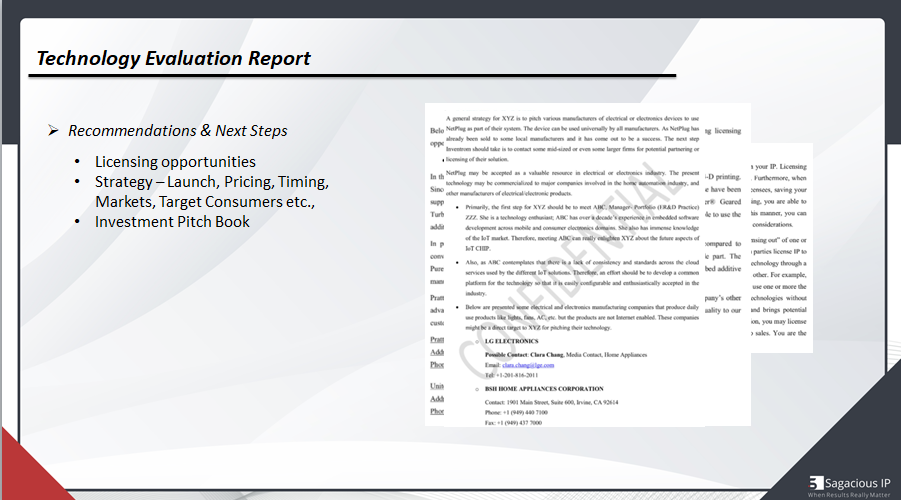Viewport: 901px width, 500px height.
Task: Click the arrow bullet before Recommendations
Action: 53,130
